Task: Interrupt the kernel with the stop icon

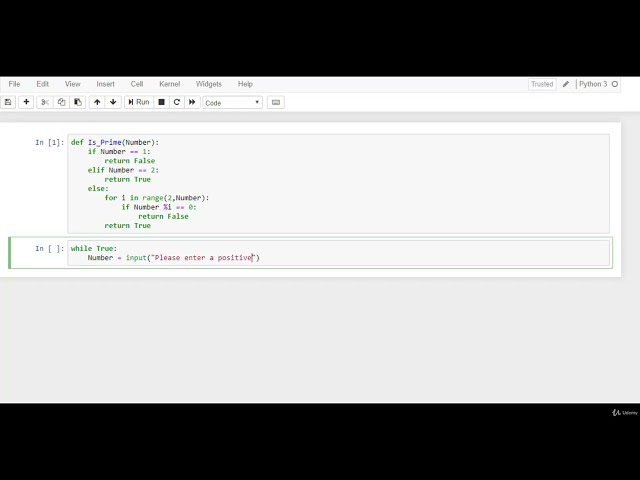Action: point(161,102)
